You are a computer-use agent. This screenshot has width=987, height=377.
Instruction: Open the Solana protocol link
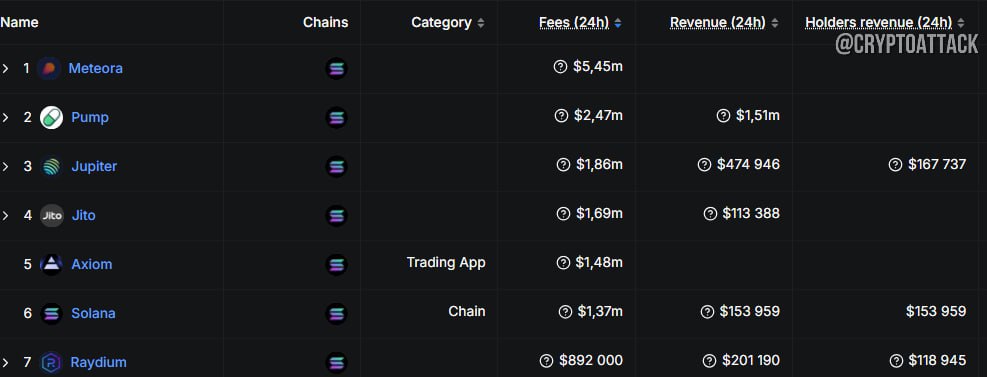[x=93, y=313]
